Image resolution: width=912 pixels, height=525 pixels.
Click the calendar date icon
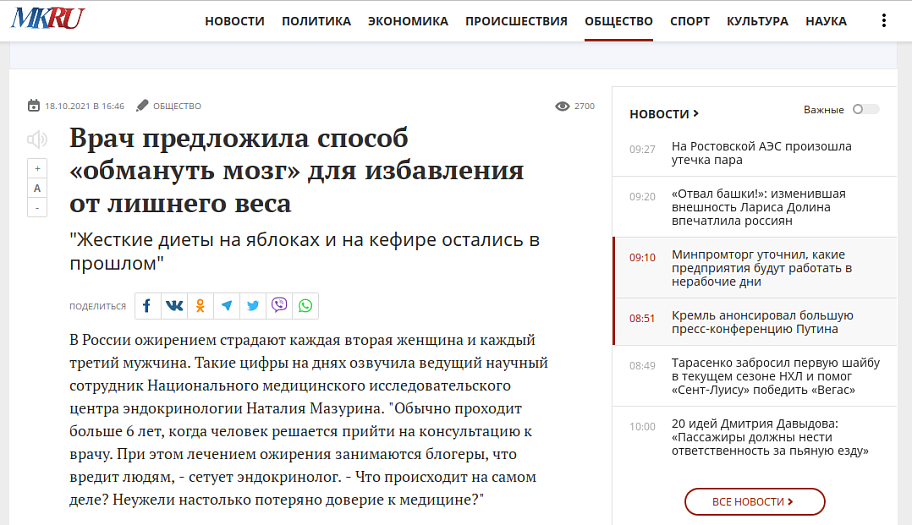click(x=34, y=106)
